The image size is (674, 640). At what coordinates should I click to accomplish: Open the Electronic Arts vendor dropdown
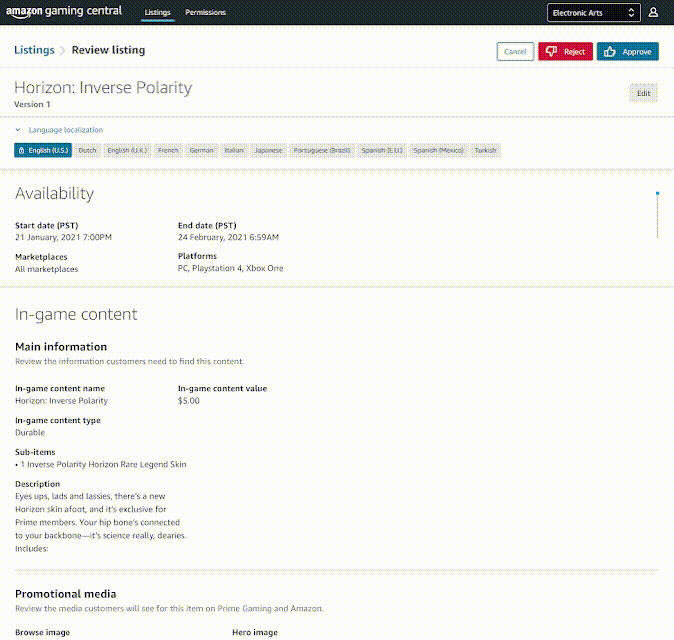tap(594, 13)
